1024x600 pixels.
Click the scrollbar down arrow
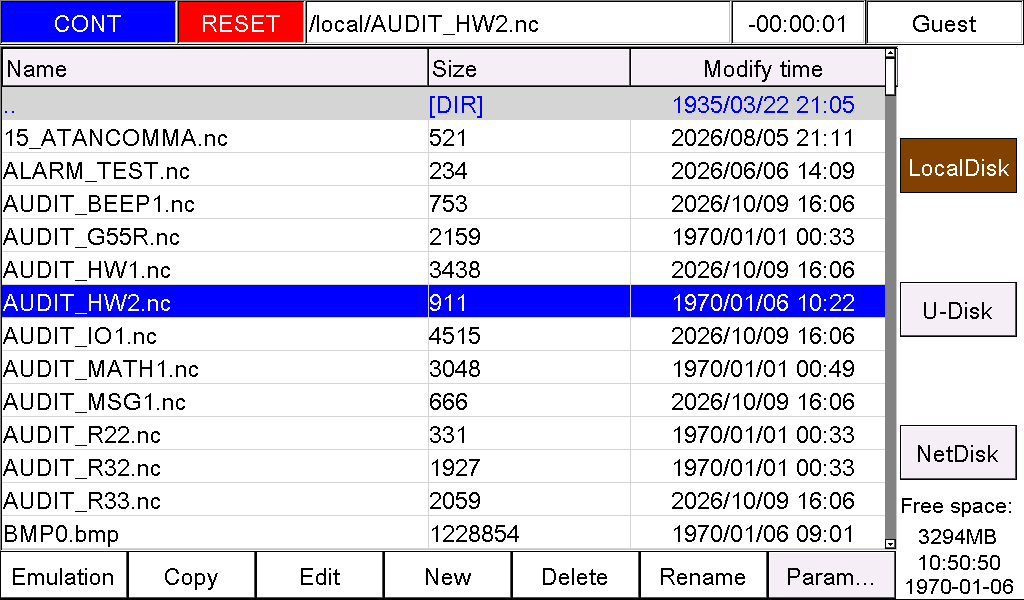[890, 543]
